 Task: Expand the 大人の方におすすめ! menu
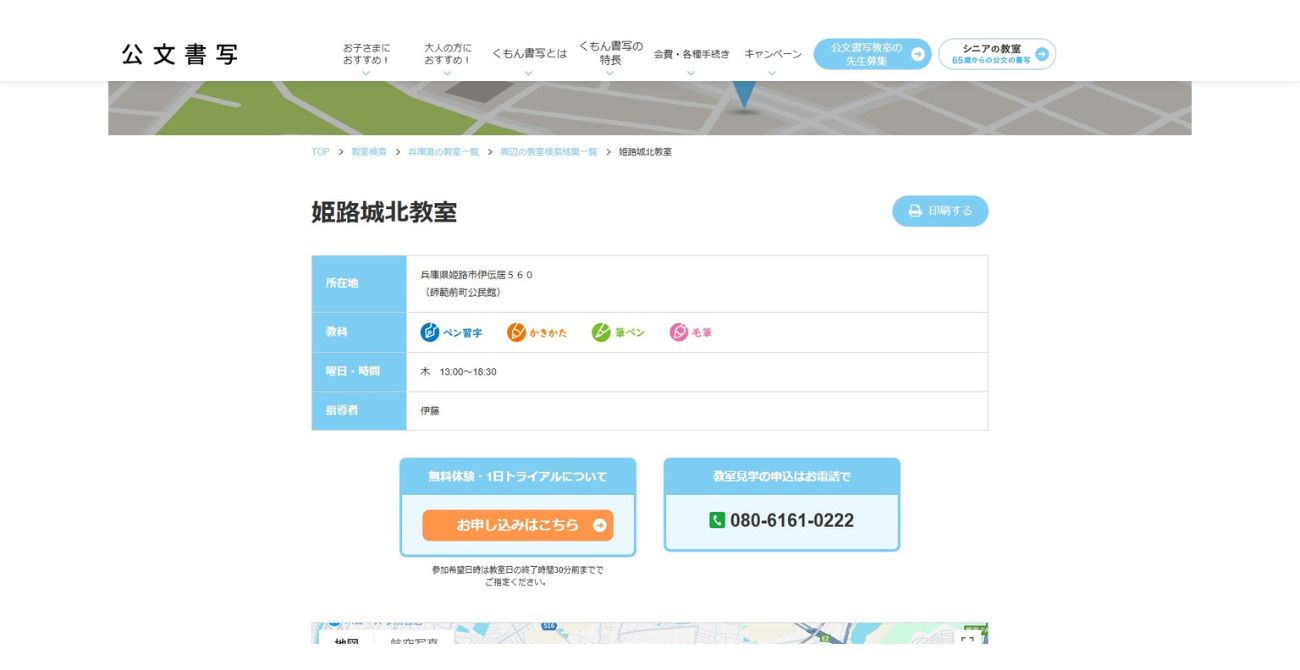pos(447,56)
